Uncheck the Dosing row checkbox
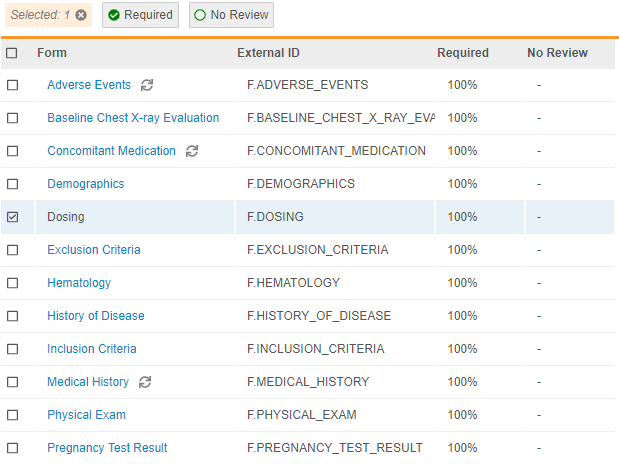The height and width of the screenshot is (464, 619). point(12,217)
